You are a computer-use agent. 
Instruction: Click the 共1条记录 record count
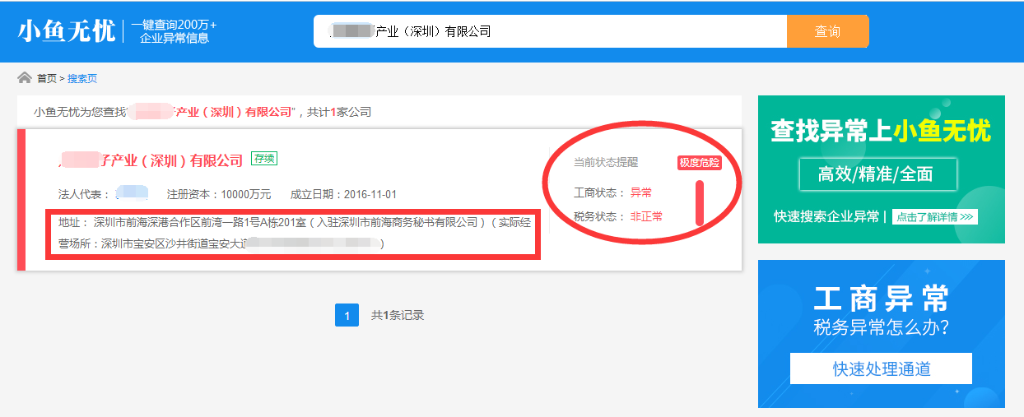[398, 315]
